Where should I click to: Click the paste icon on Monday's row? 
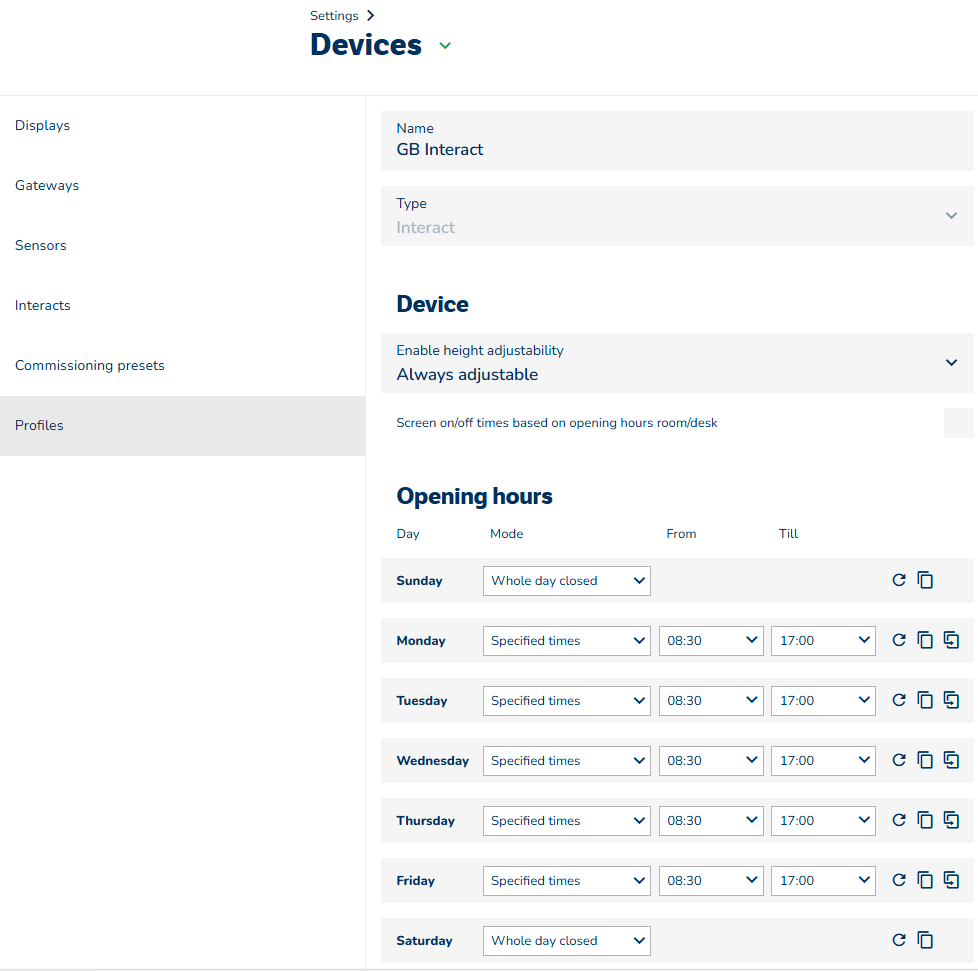[x=951, y=640]
